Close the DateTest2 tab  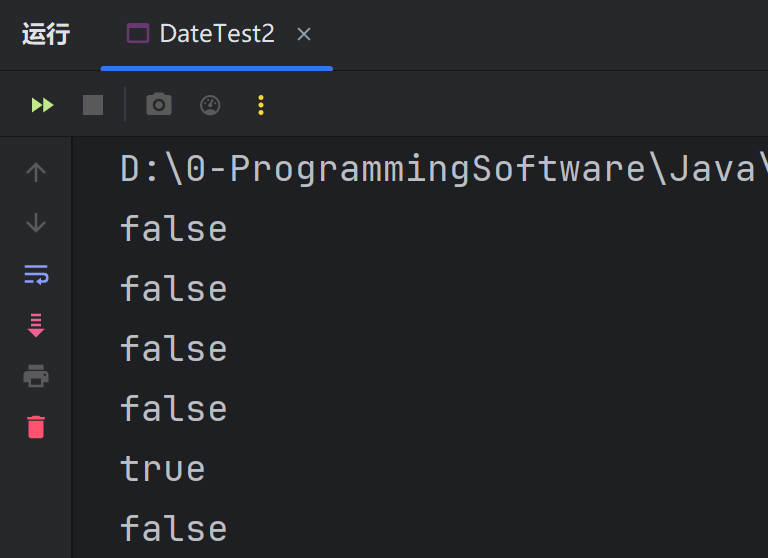point(304,34)
